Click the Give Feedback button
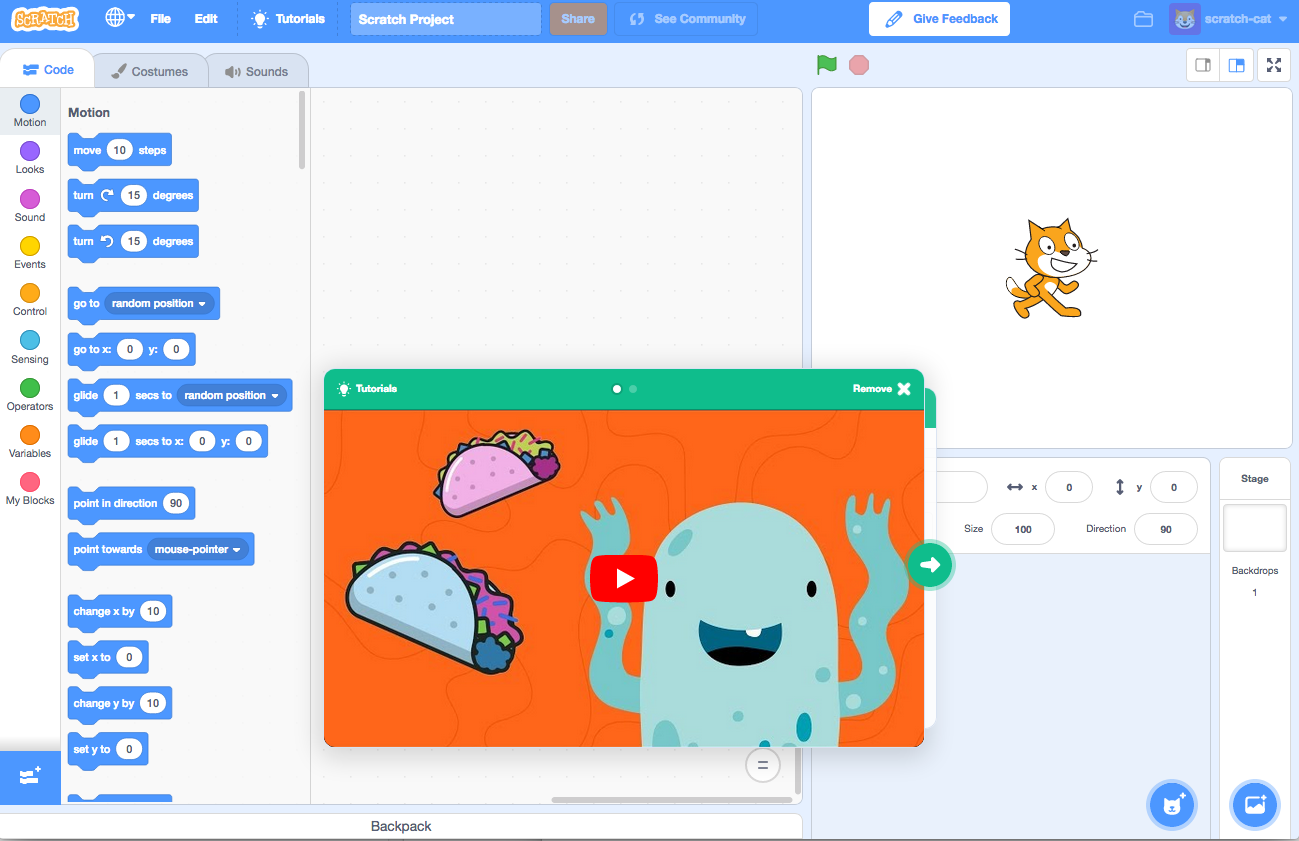1299x841 pixels. (939, 19)
